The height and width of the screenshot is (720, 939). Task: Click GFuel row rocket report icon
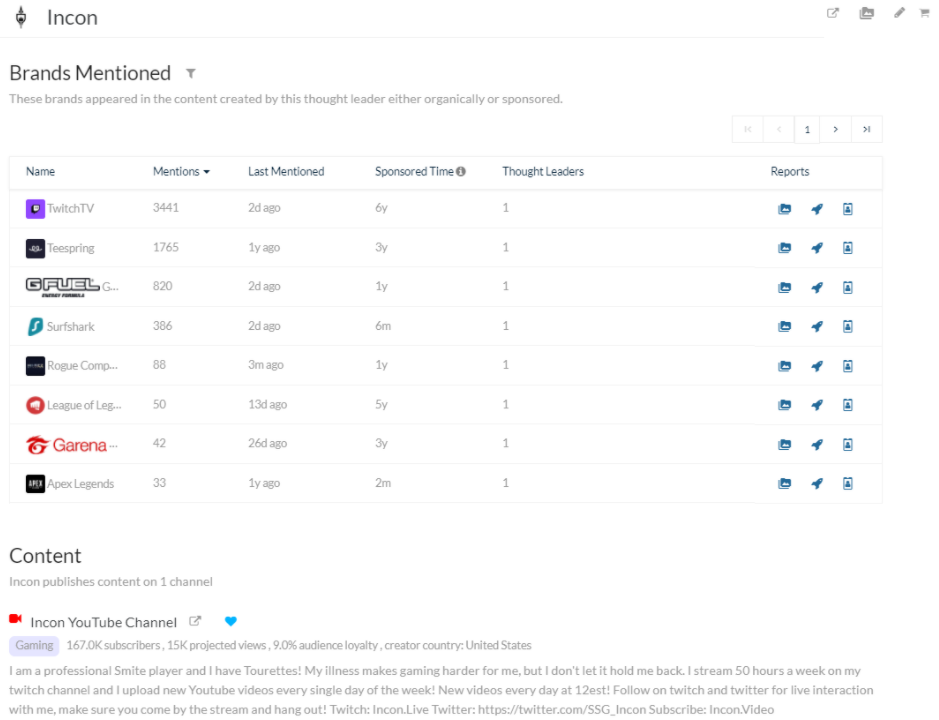point(817,287)
